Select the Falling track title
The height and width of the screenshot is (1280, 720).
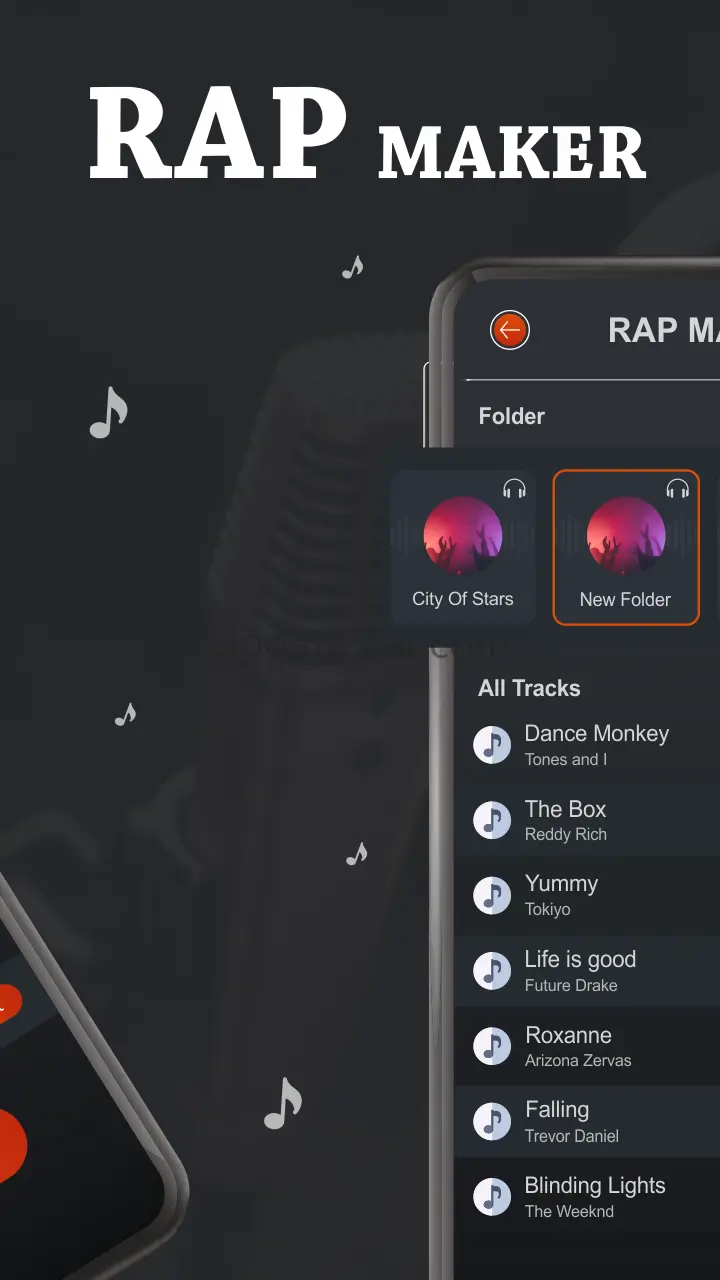557,1110
